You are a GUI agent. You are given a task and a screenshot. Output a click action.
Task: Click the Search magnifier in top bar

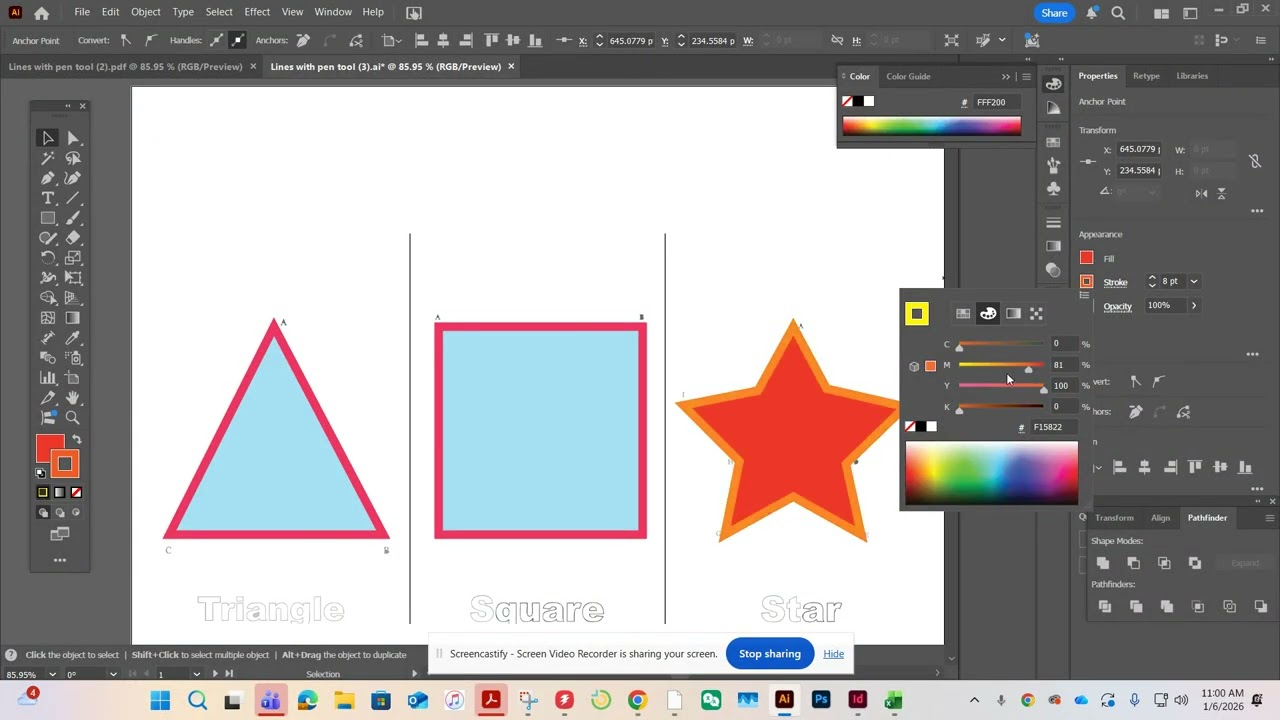pyautogui.click(x=1118, y=13)
